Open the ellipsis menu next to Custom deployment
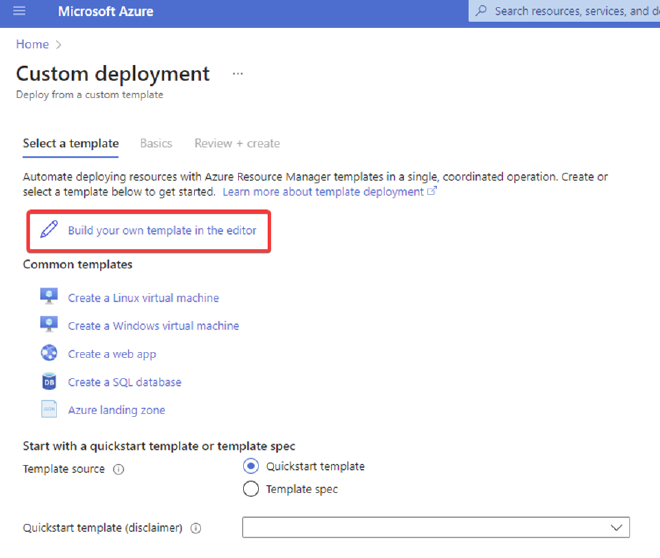This screenshot has width=660, height=558. [238, 74]
